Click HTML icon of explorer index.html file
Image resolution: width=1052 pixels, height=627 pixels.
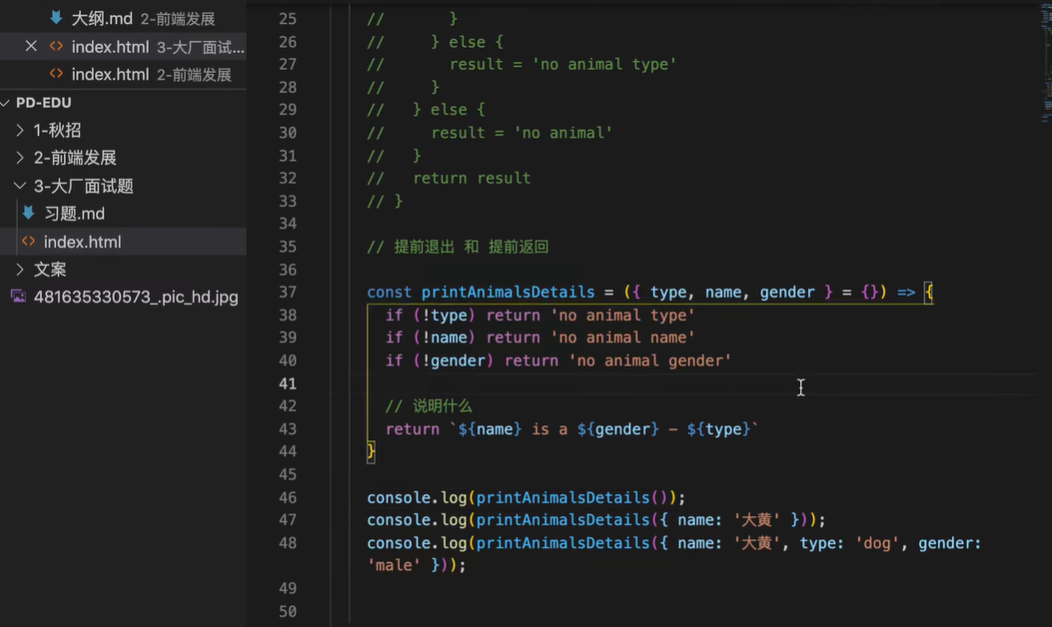pyautogui.click(x=28, y=241)
